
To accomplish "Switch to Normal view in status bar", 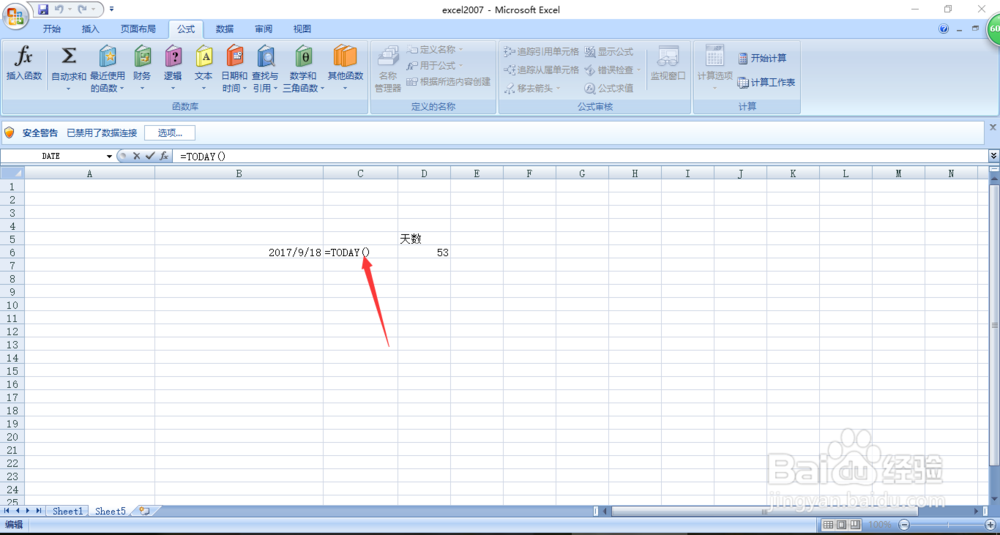I will pos(828,525).
